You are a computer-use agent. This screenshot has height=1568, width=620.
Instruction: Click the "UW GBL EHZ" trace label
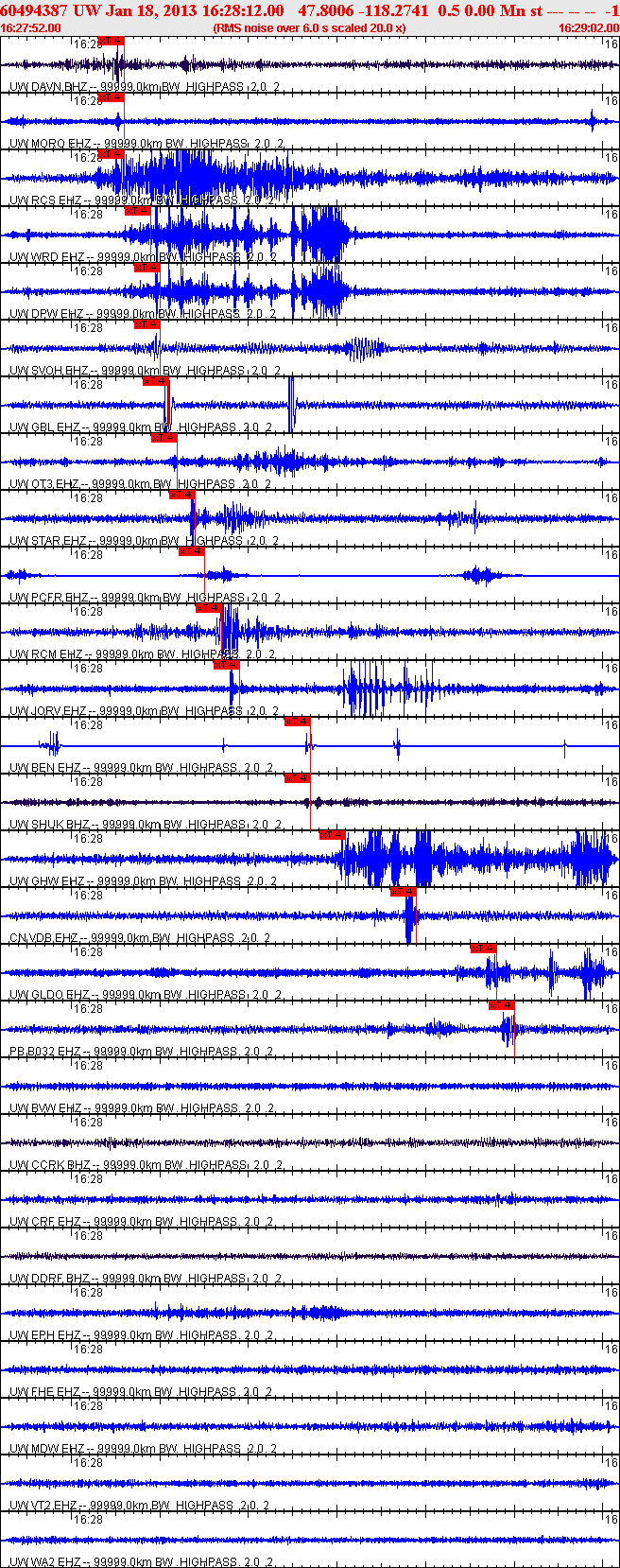tap(44, 427)
